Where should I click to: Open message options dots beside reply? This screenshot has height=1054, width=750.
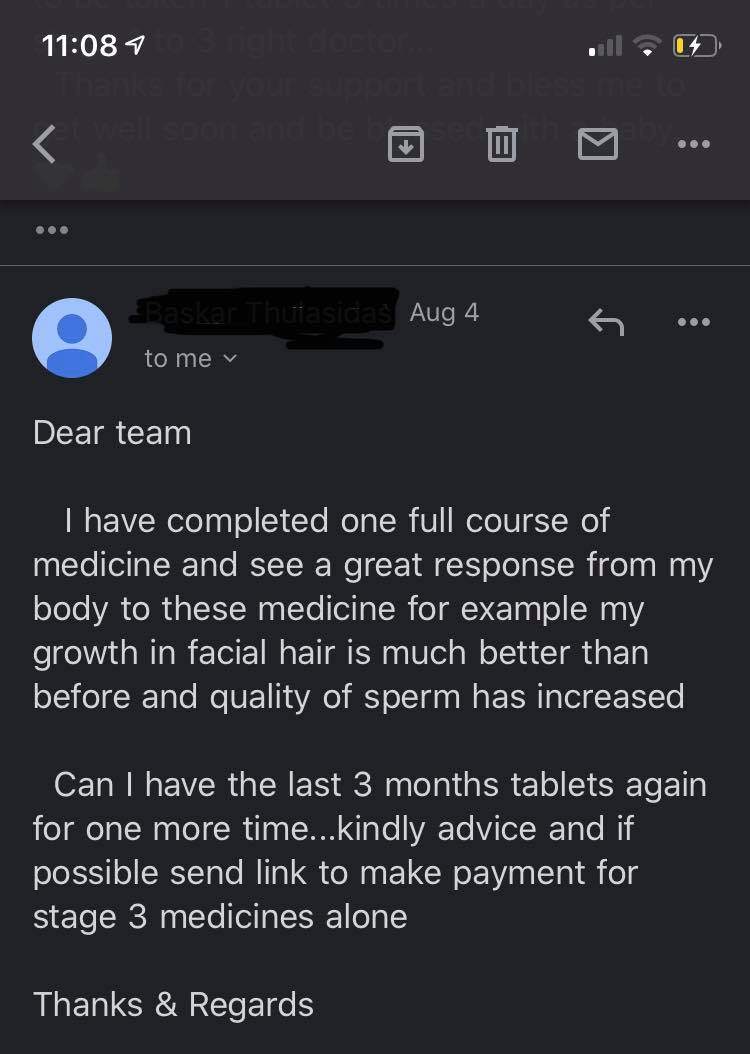click(694, 322)
